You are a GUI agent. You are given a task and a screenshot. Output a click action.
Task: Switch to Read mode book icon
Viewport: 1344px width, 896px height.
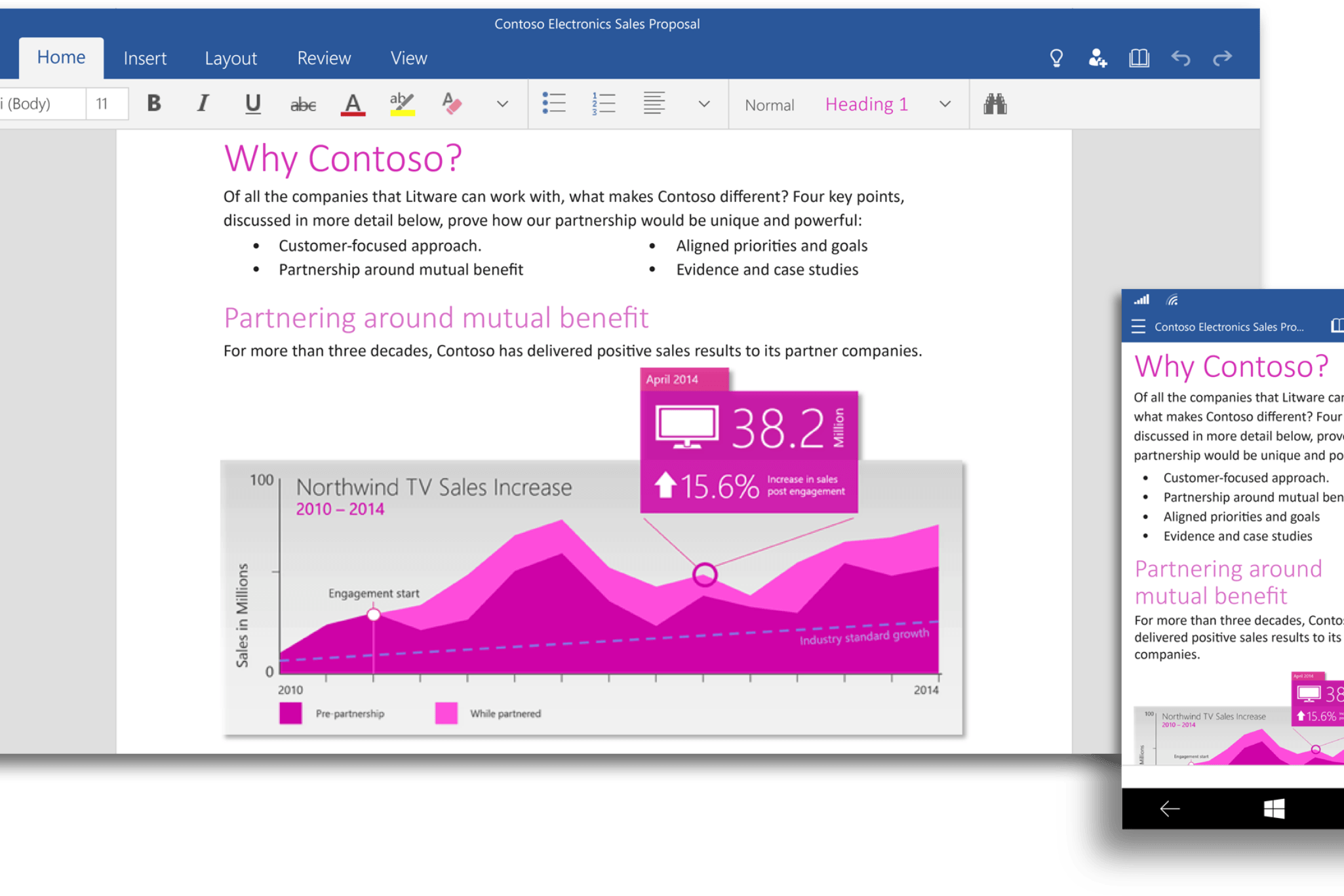(1139, 58)
